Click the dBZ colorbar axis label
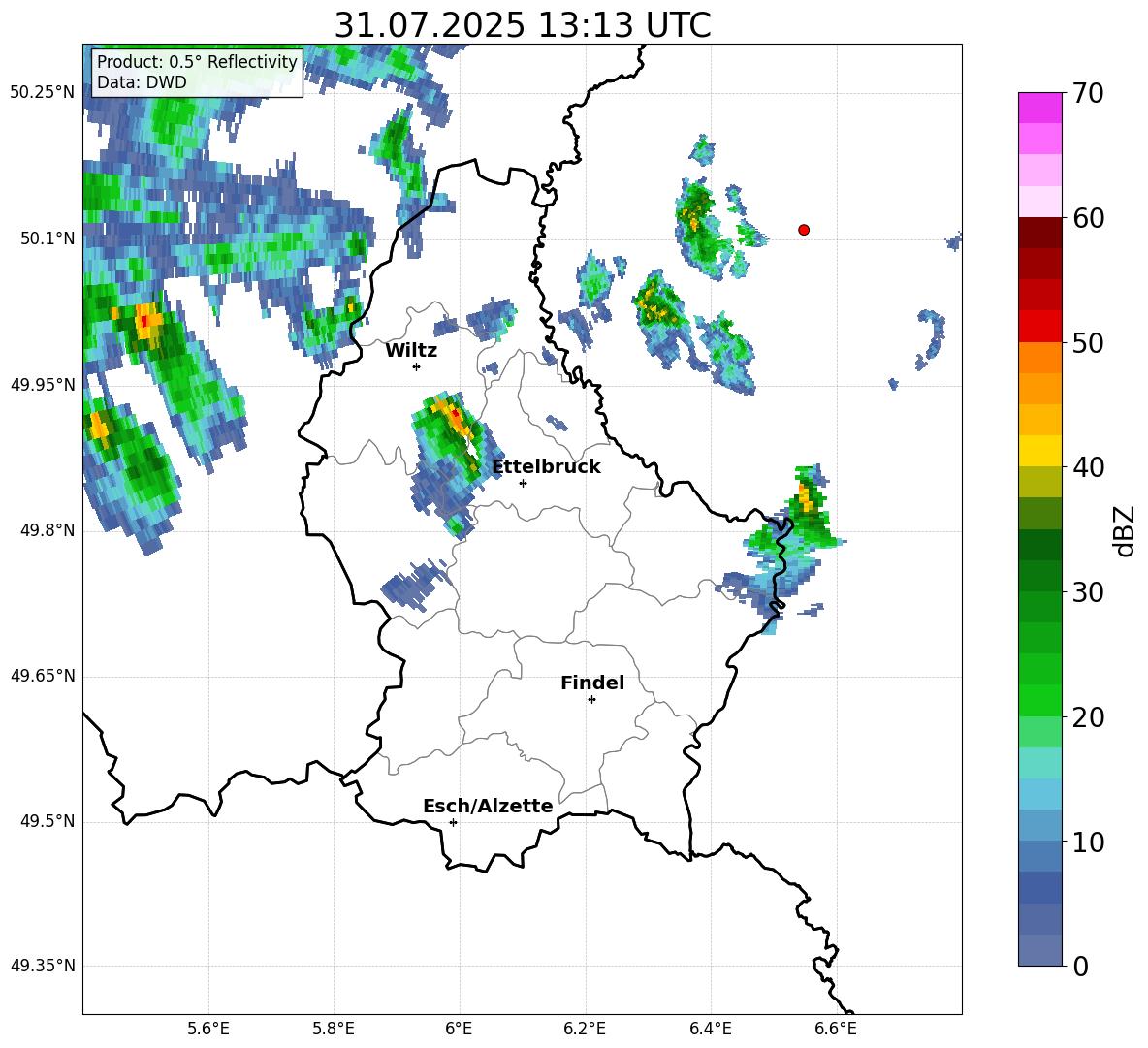This screenshot has width=1148, height=1048. pyautogui.click(x=1126, y=530)
